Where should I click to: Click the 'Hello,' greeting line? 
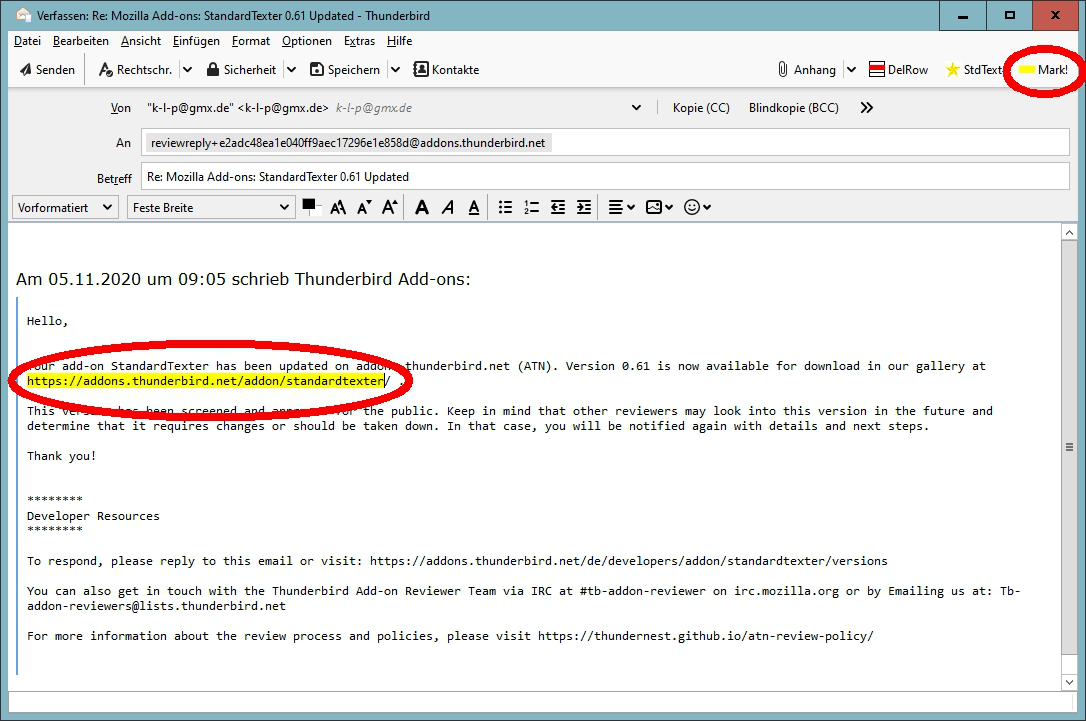click(48, 321)
